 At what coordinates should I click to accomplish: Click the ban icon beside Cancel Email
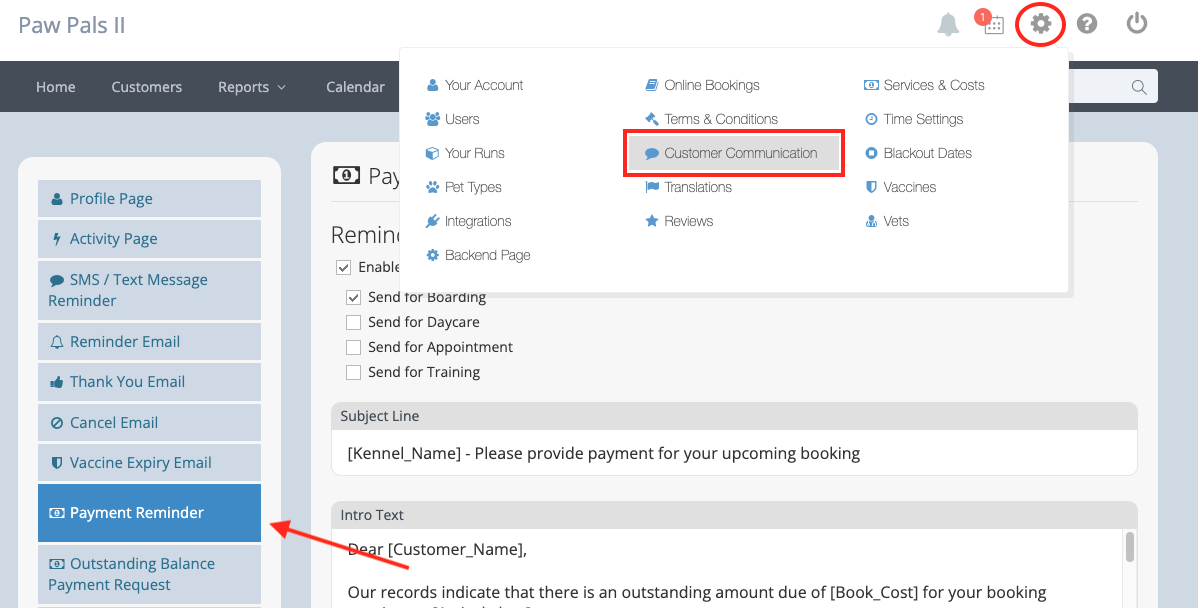57,423
